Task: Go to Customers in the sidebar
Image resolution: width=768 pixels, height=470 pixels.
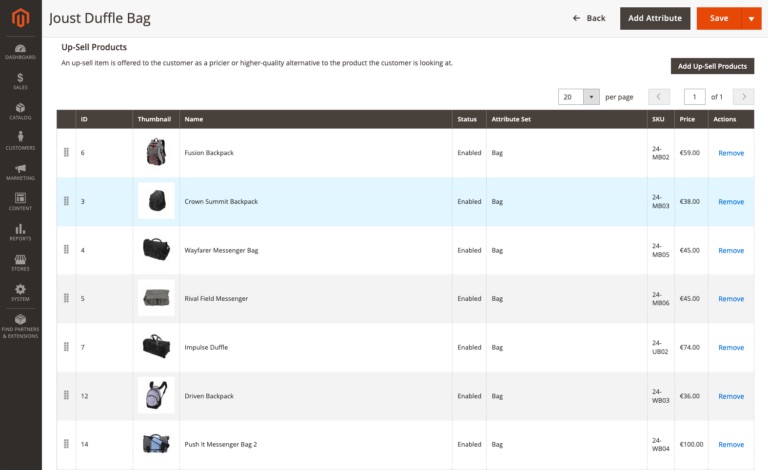Action: click(20, 141)
